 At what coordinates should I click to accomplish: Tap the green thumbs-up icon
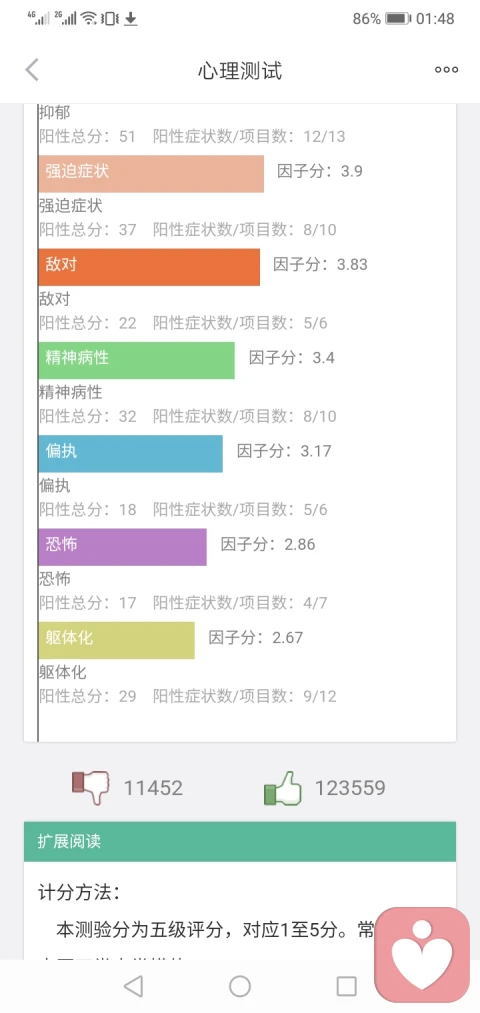coord(283,788)
